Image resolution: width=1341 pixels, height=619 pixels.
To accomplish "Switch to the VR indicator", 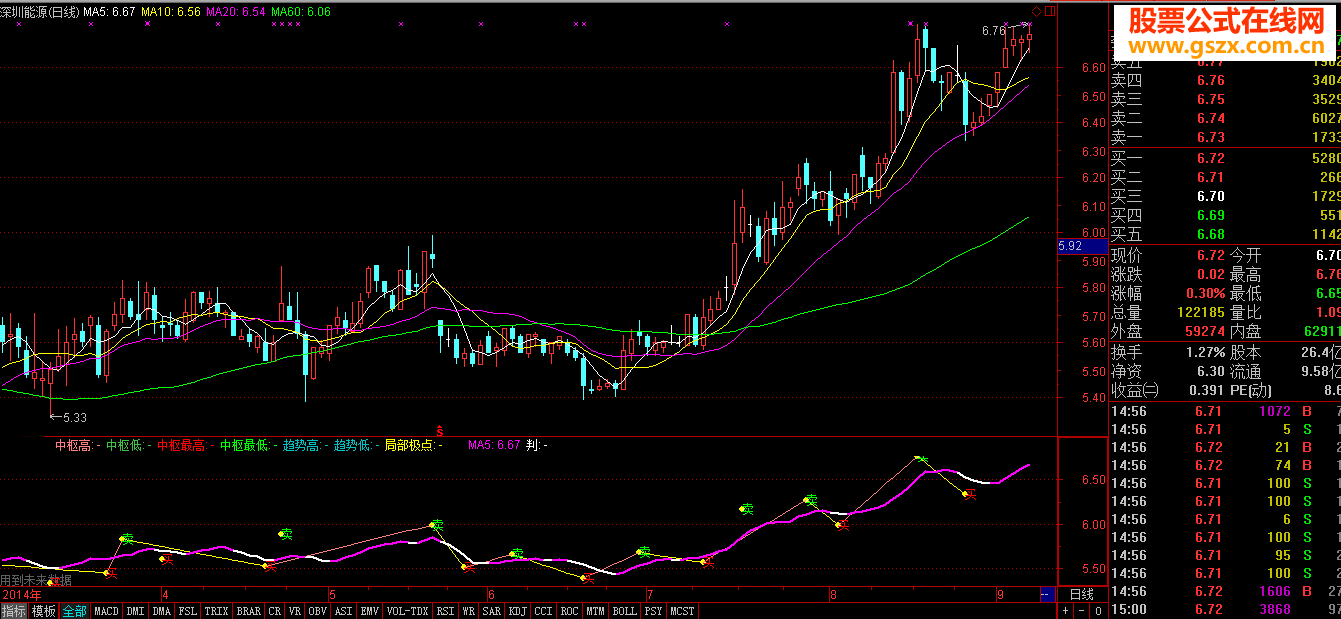I will pyautogui.click(x=295, y=610).
